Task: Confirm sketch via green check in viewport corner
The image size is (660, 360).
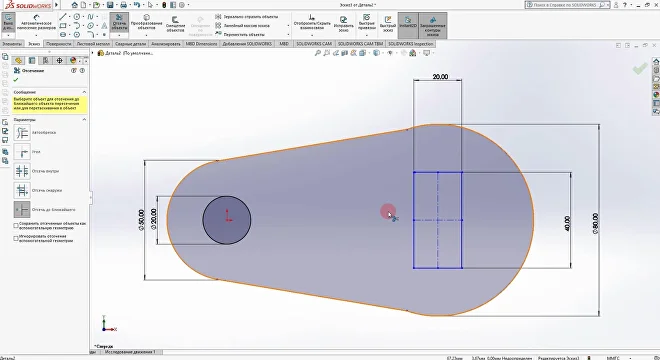Action: 639,69
